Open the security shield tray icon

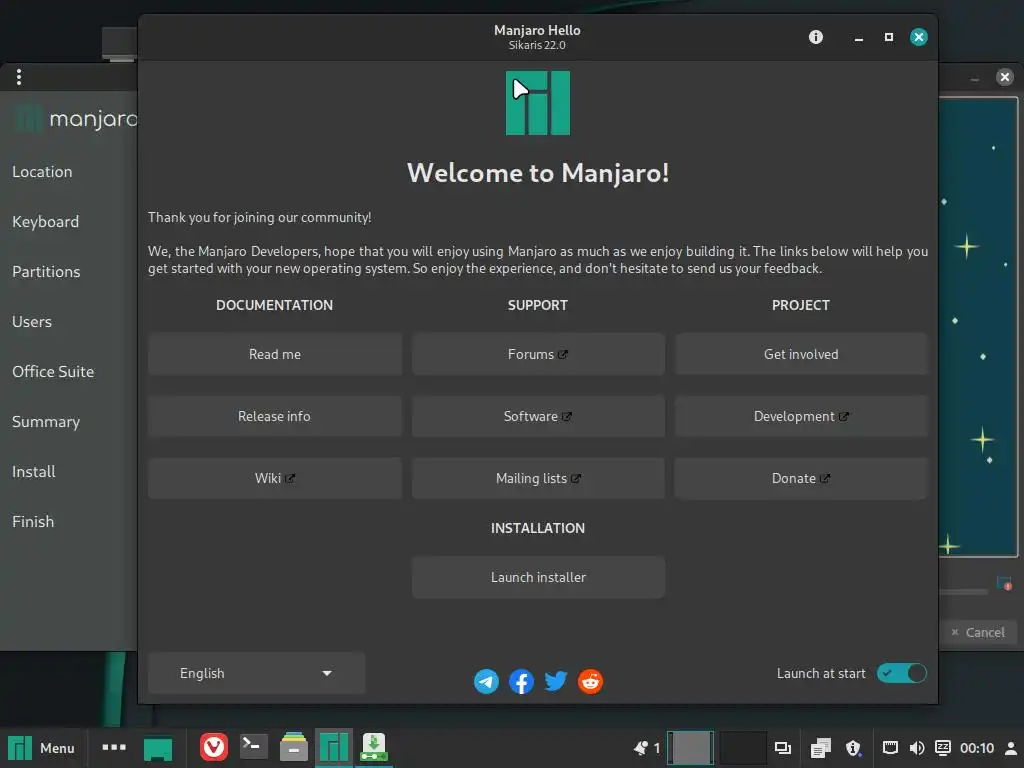point(854,748)
